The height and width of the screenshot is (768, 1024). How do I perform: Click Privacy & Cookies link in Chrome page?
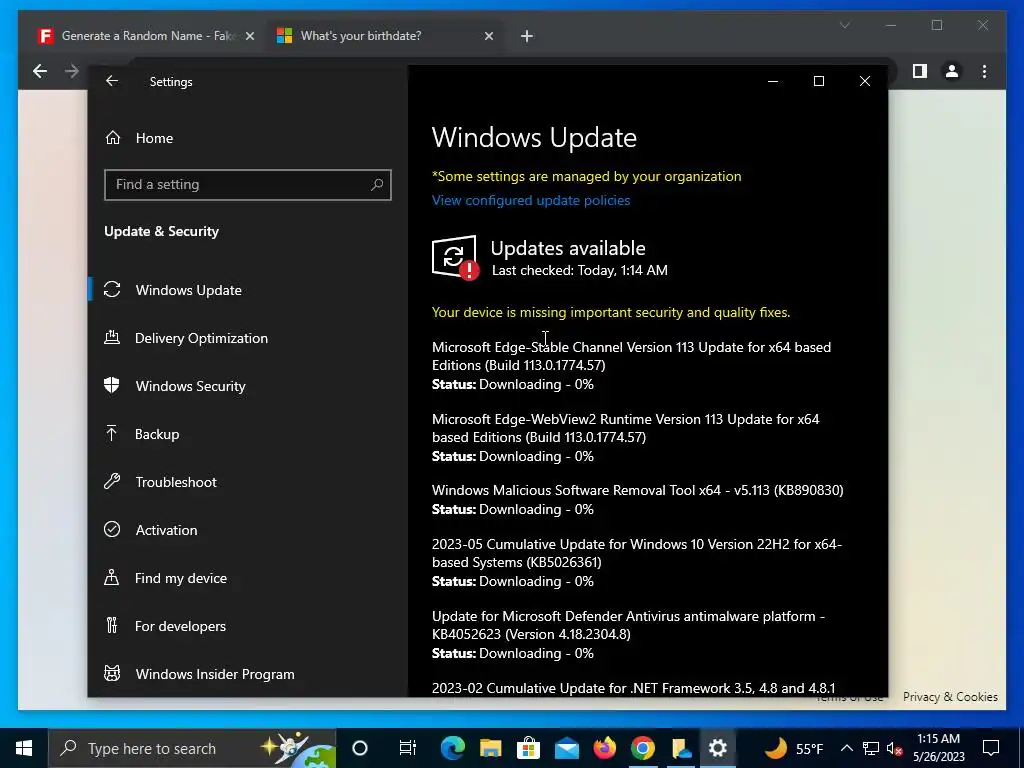coord(950,697)
